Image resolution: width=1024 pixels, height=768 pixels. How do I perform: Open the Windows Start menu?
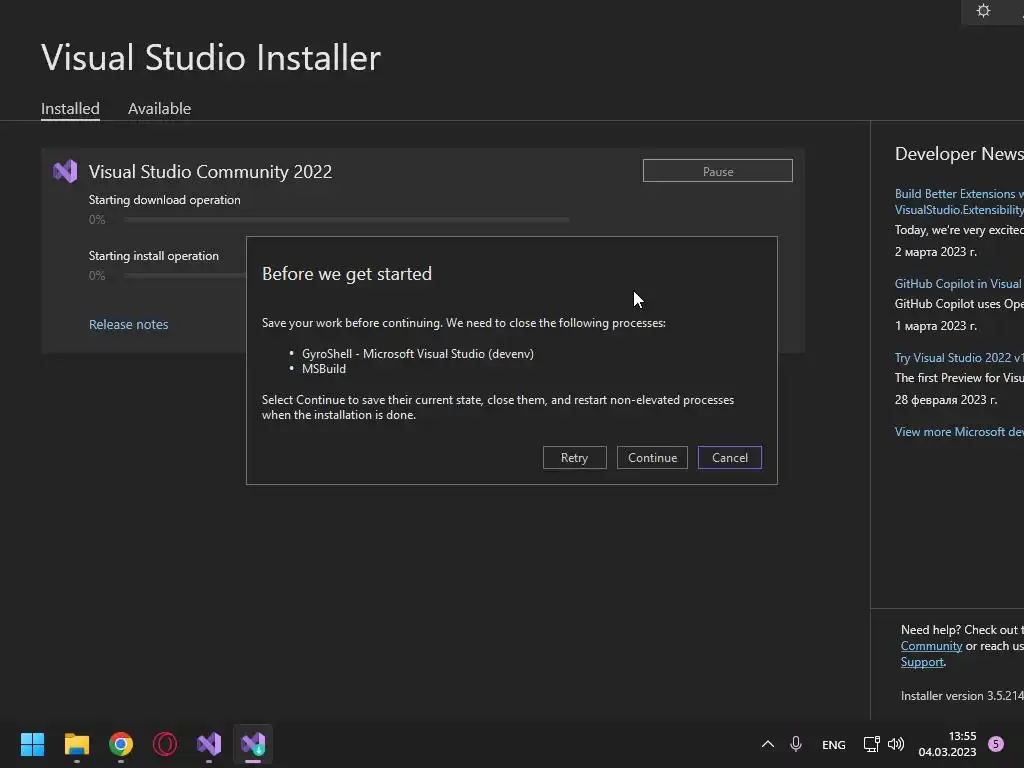(x=33, y=744)
